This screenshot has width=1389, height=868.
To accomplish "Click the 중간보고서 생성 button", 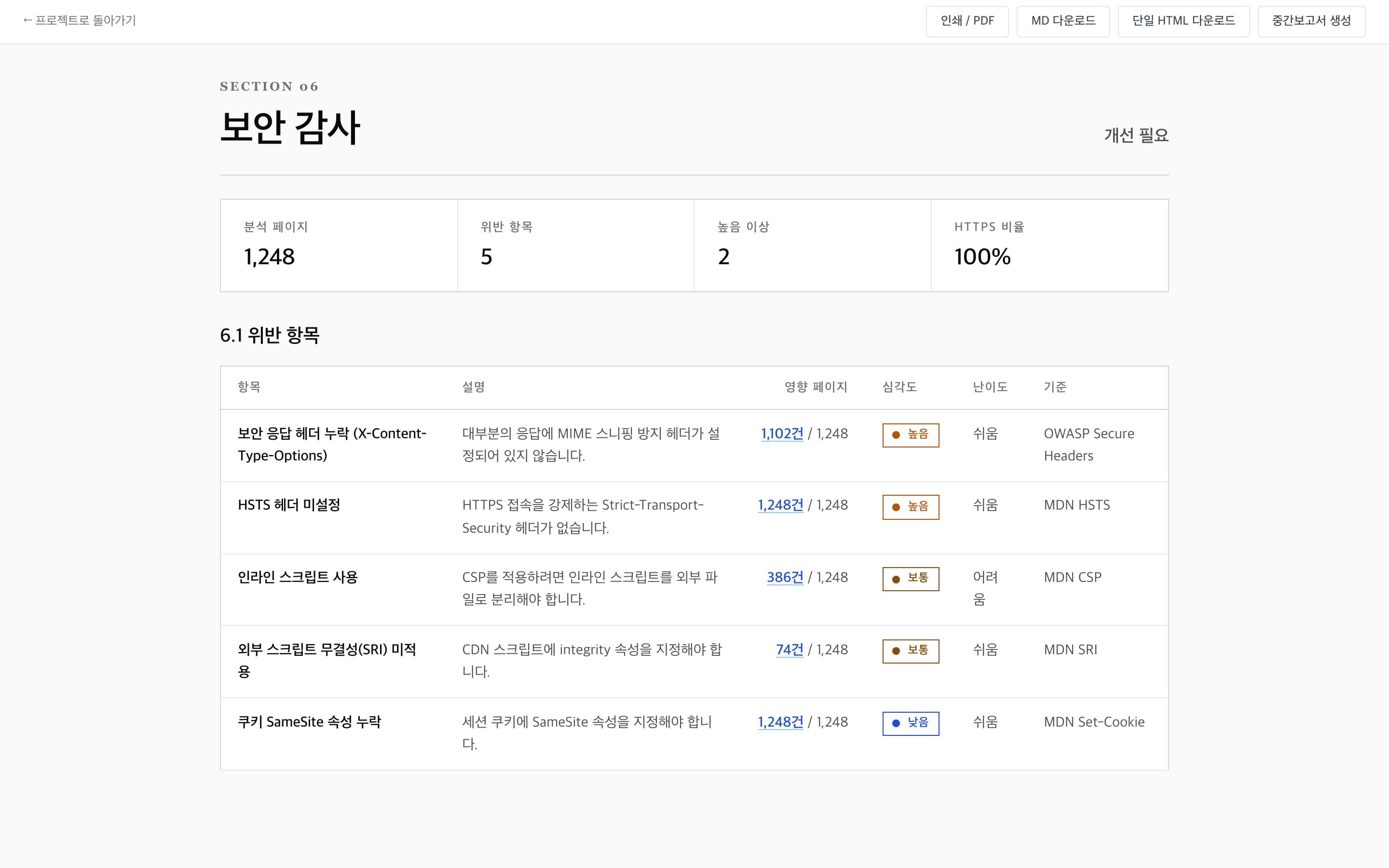I will [1311, 21].
